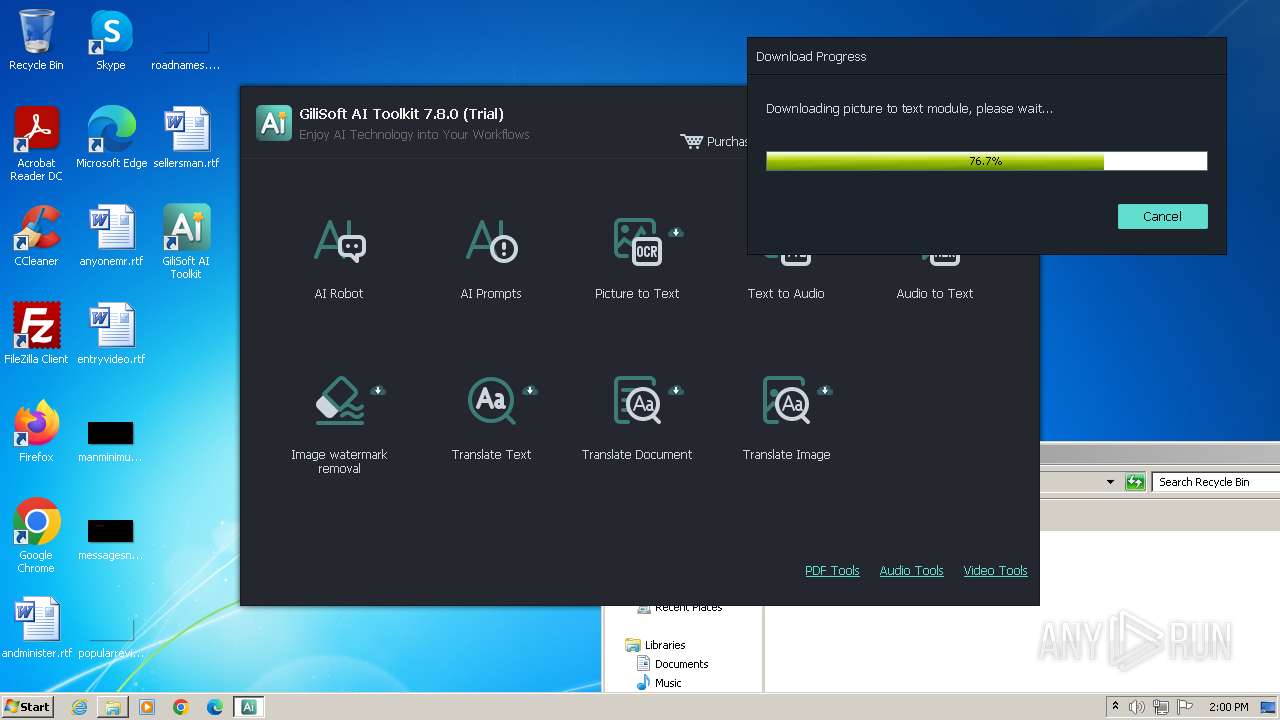Image resolution: width=1280 pixels, height=720 pixels.
Task: Click the Explorer refresh button
Action: click(1135, 482)
